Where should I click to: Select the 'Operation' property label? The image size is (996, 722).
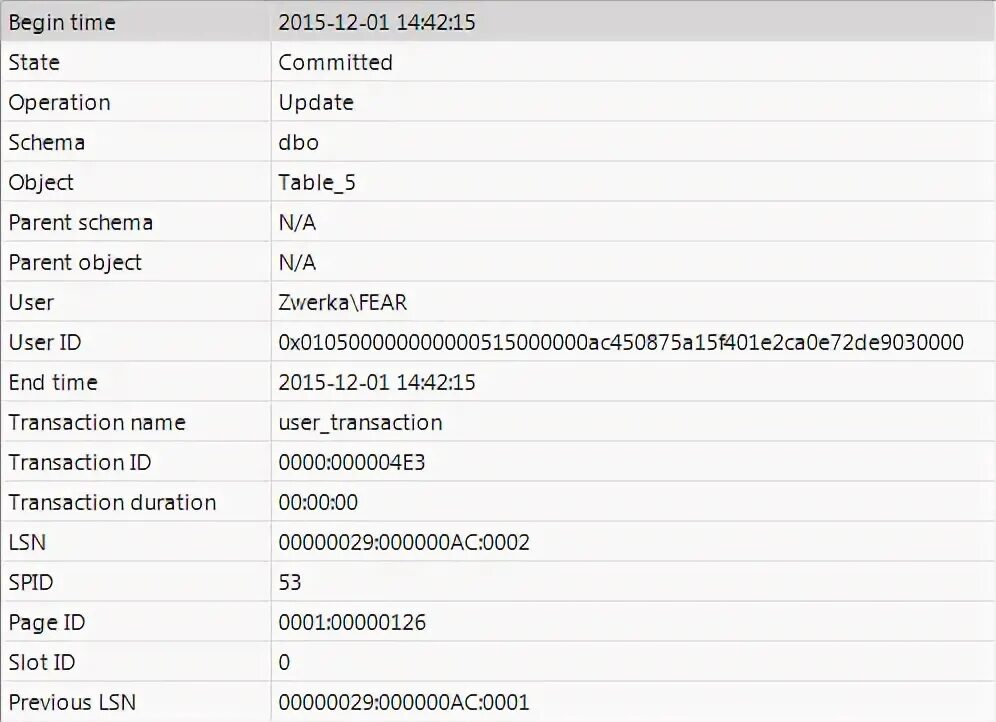59,102
